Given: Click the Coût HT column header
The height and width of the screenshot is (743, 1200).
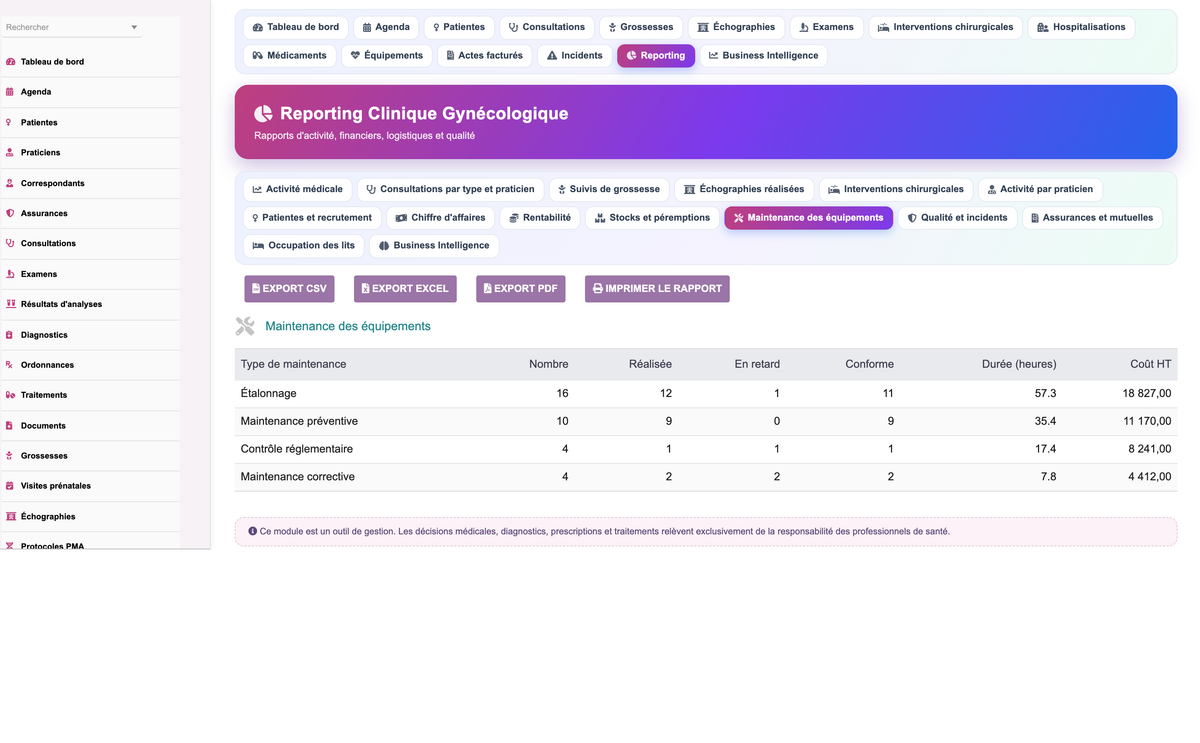Looking at the screenshot, I should point(1150,364).
